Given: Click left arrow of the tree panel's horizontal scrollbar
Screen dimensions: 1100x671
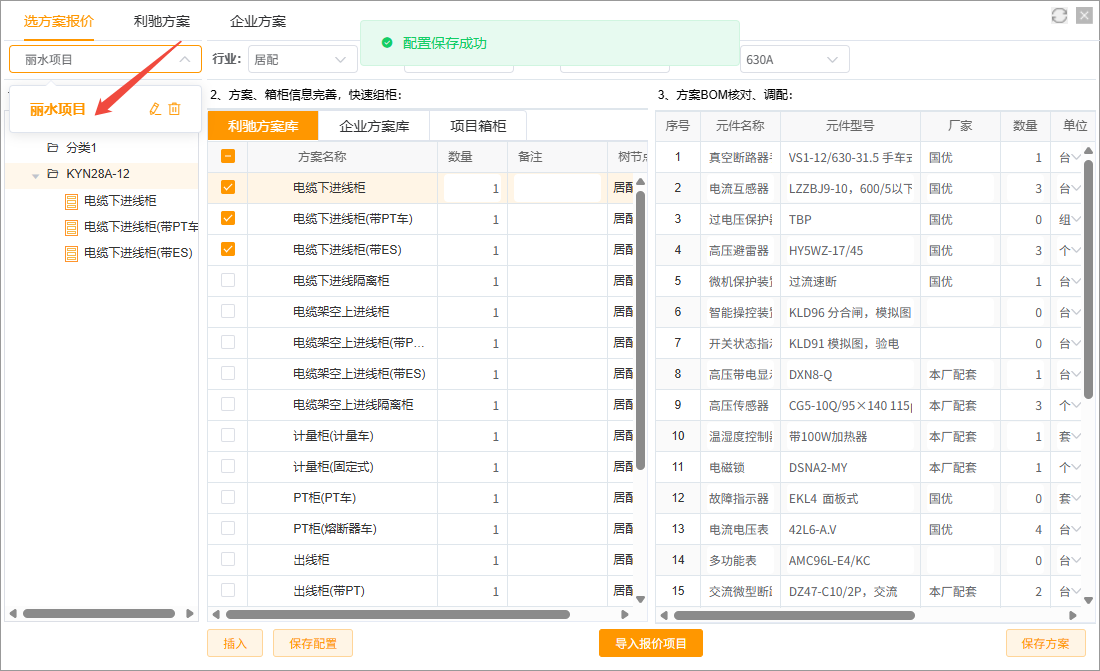Looking at the screenshot, I should (x=13, y=613).
